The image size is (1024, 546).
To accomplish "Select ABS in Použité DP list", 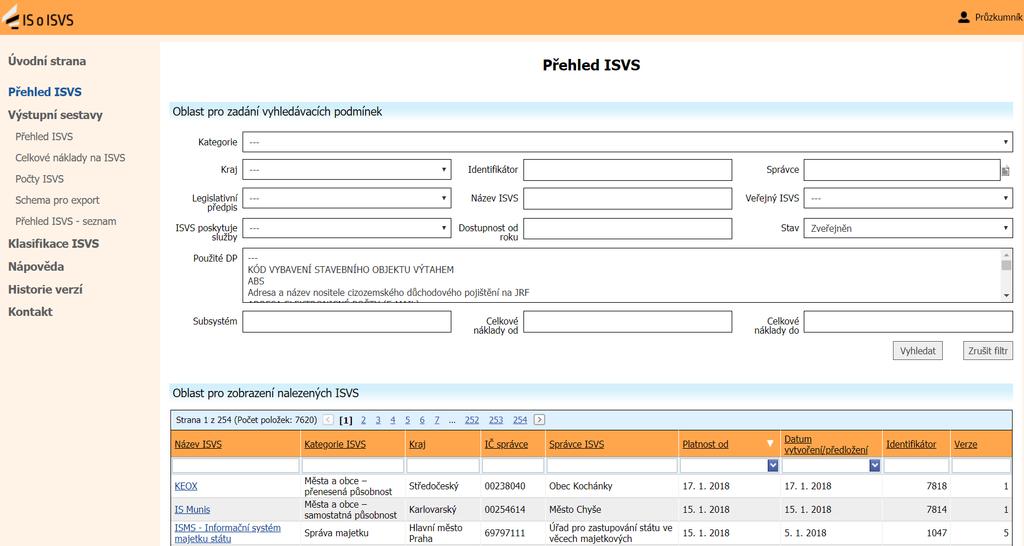I will point(256,281).
